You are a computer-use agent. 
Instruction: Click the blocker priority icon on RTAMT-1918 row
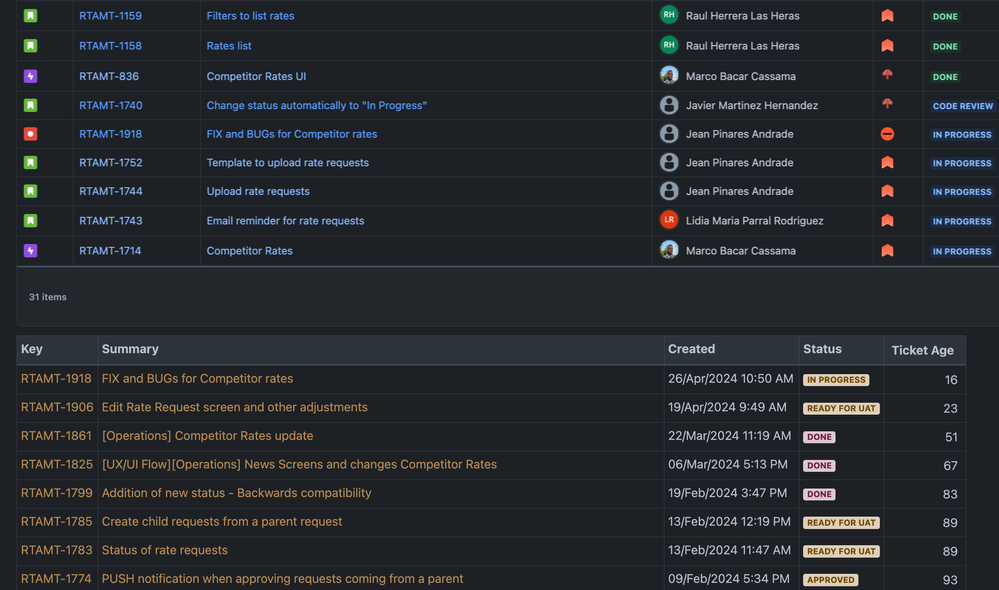[886, 133]
